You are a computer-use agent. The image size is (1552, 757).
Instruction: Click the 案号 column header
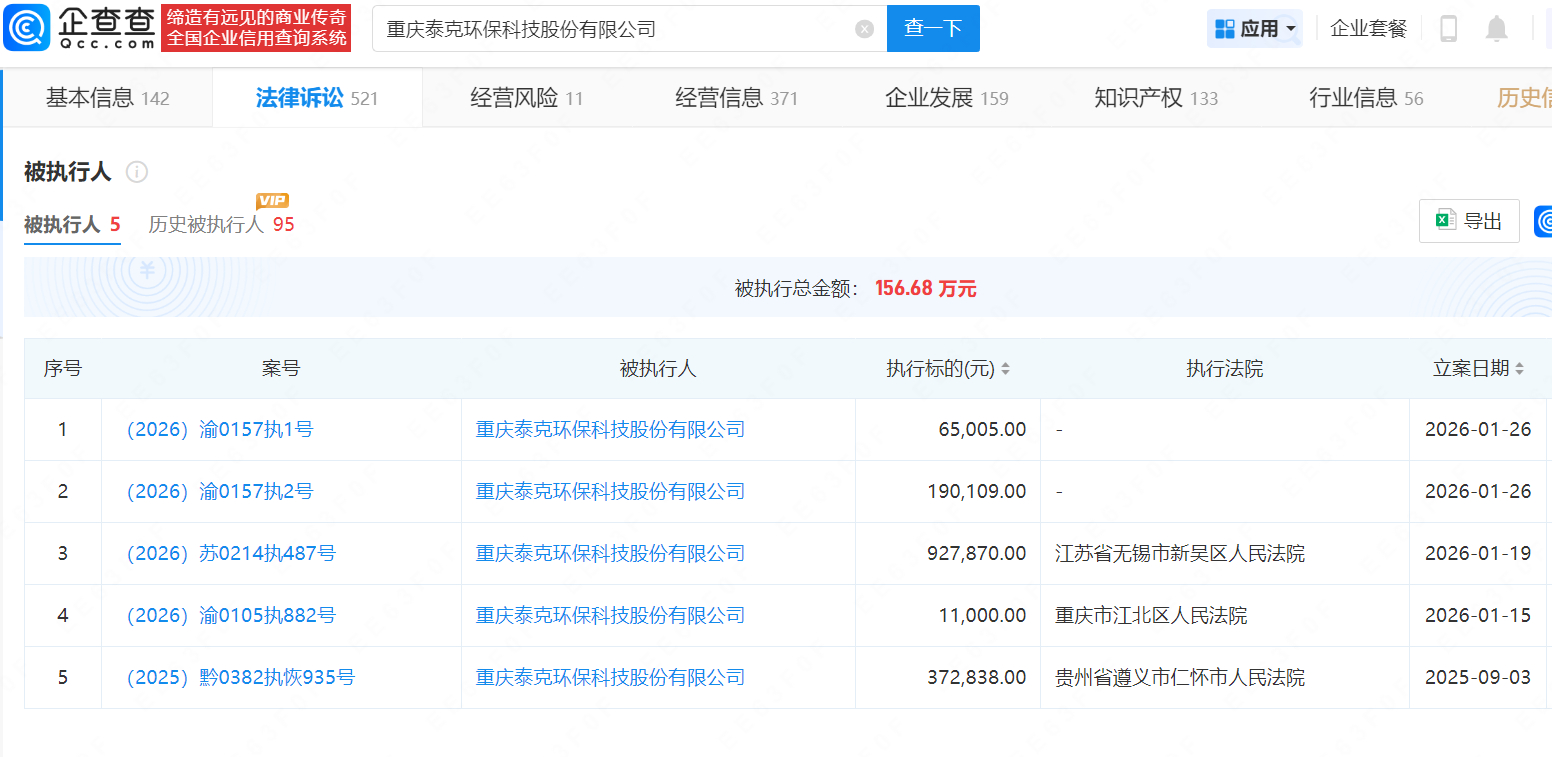[281, 368]
